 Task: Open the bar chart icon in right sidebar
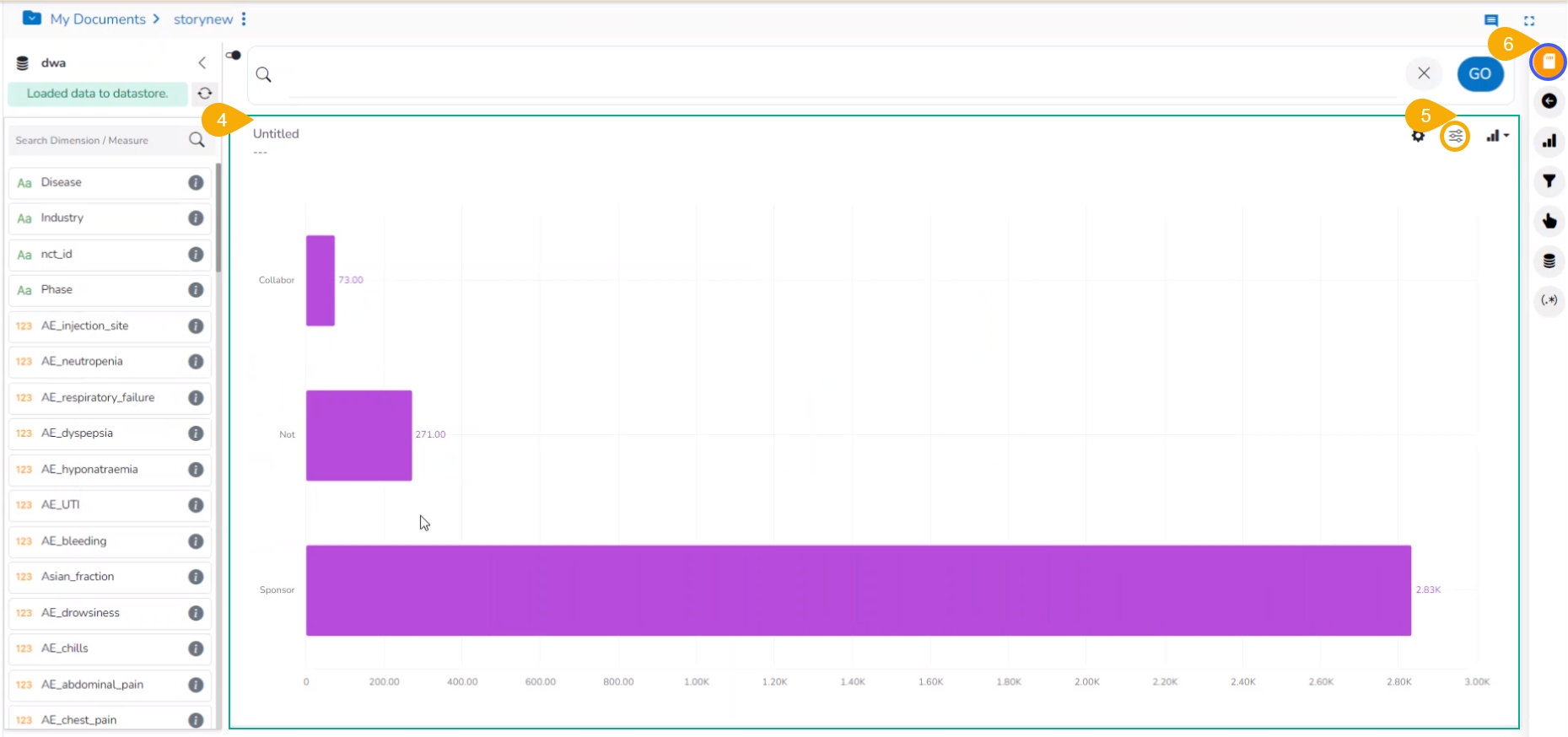coord(1549,141)
